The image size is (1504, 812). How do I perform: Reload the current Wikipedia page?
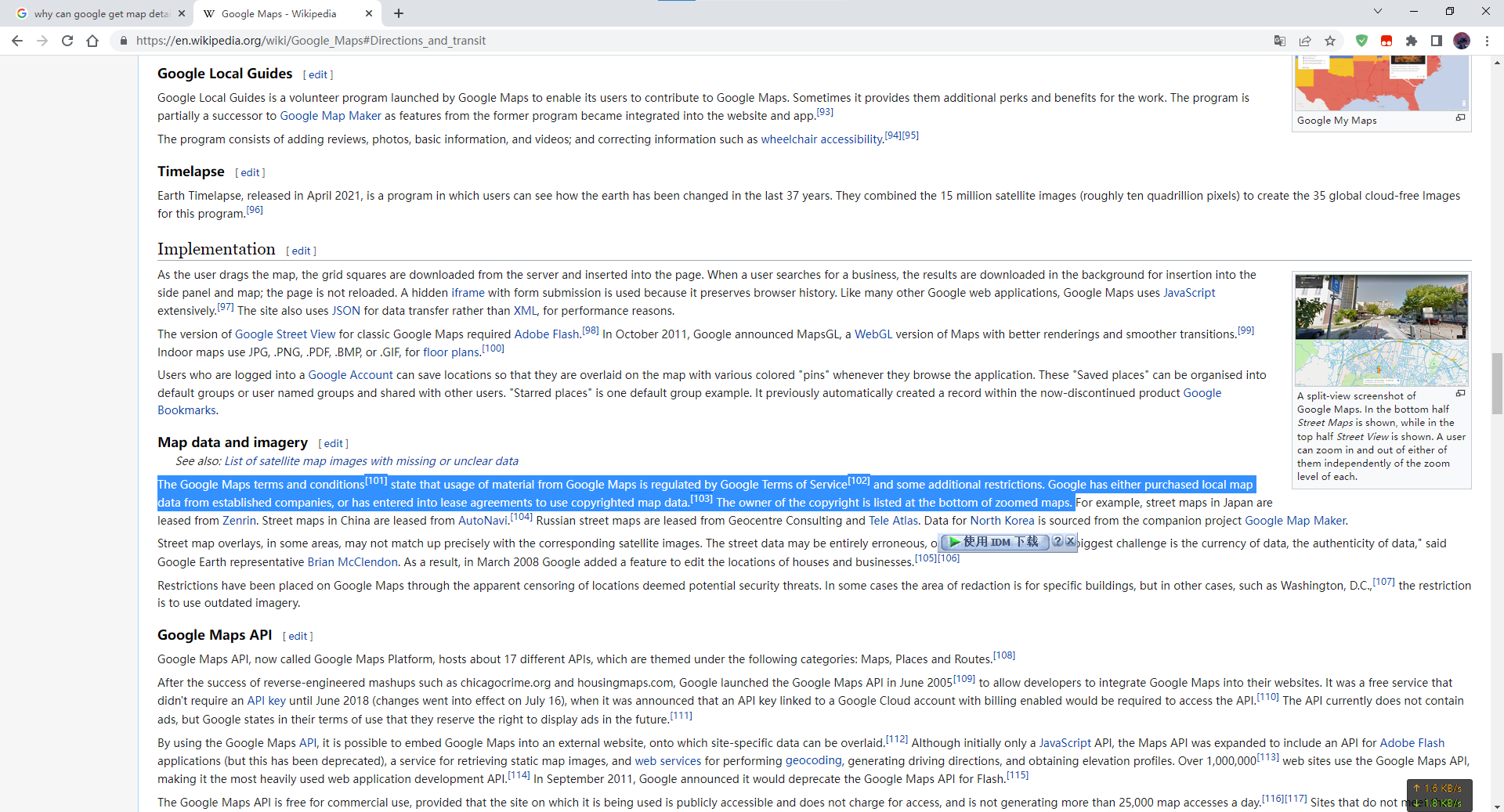click(67, 41)
